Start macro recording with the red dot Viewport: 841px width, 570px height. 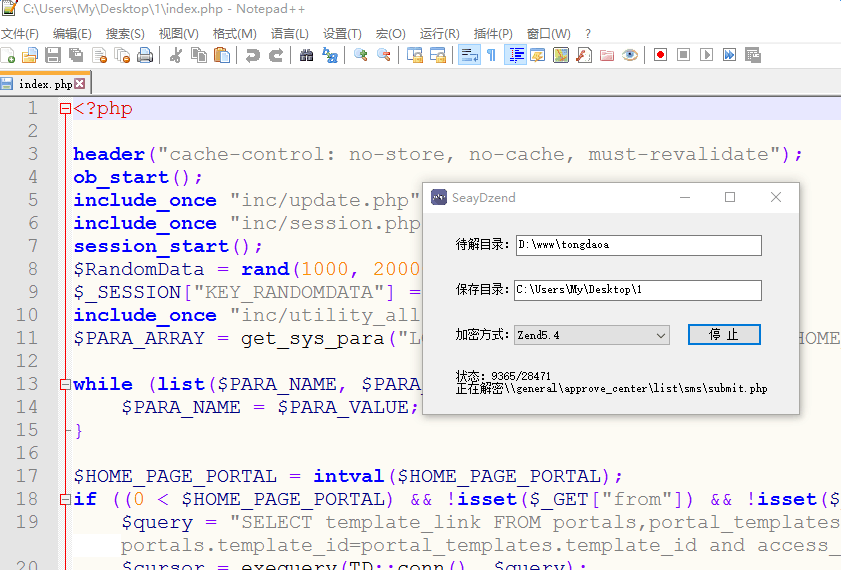pyautogui.click(x=660, y=55)
